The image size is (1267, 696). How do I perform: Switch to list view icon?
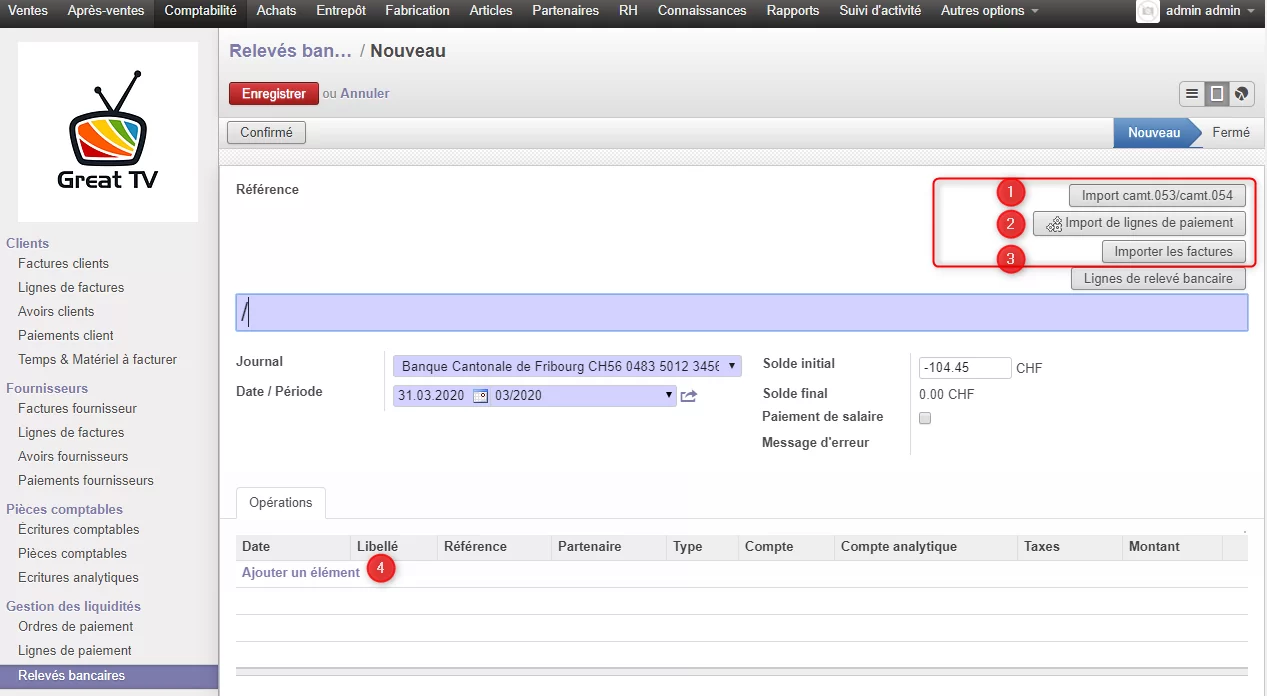1192,94
